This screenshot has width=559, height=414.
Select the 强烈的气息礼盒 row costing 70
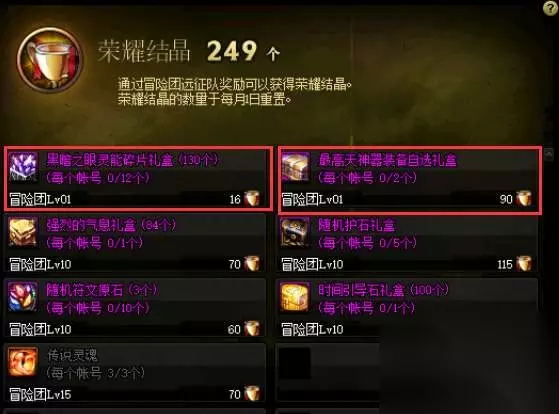[x=135, y=244]
